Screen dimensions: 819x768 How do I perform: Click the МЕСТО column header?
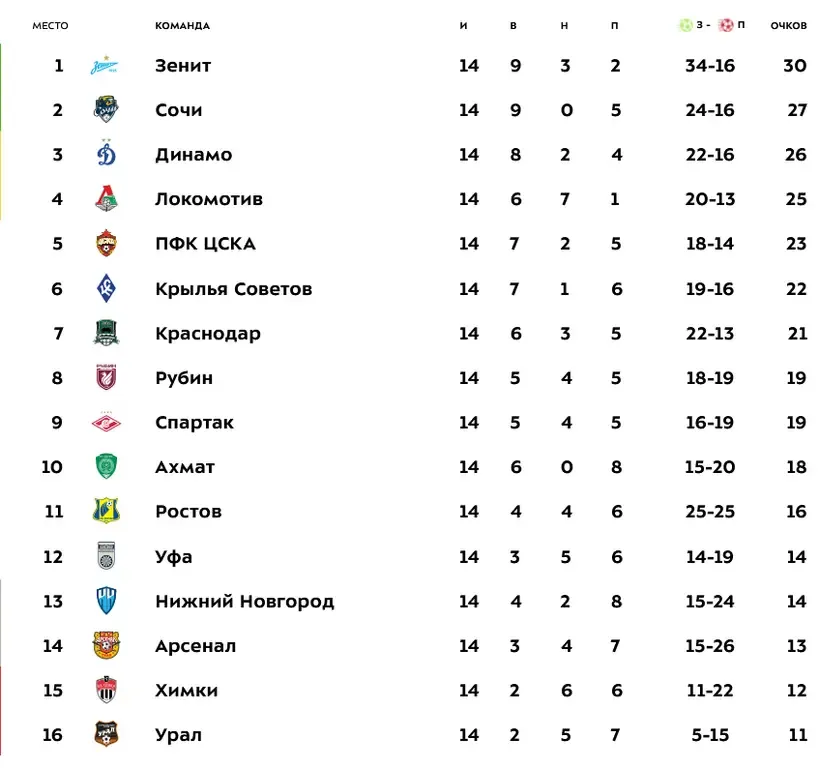click(50, 25)
